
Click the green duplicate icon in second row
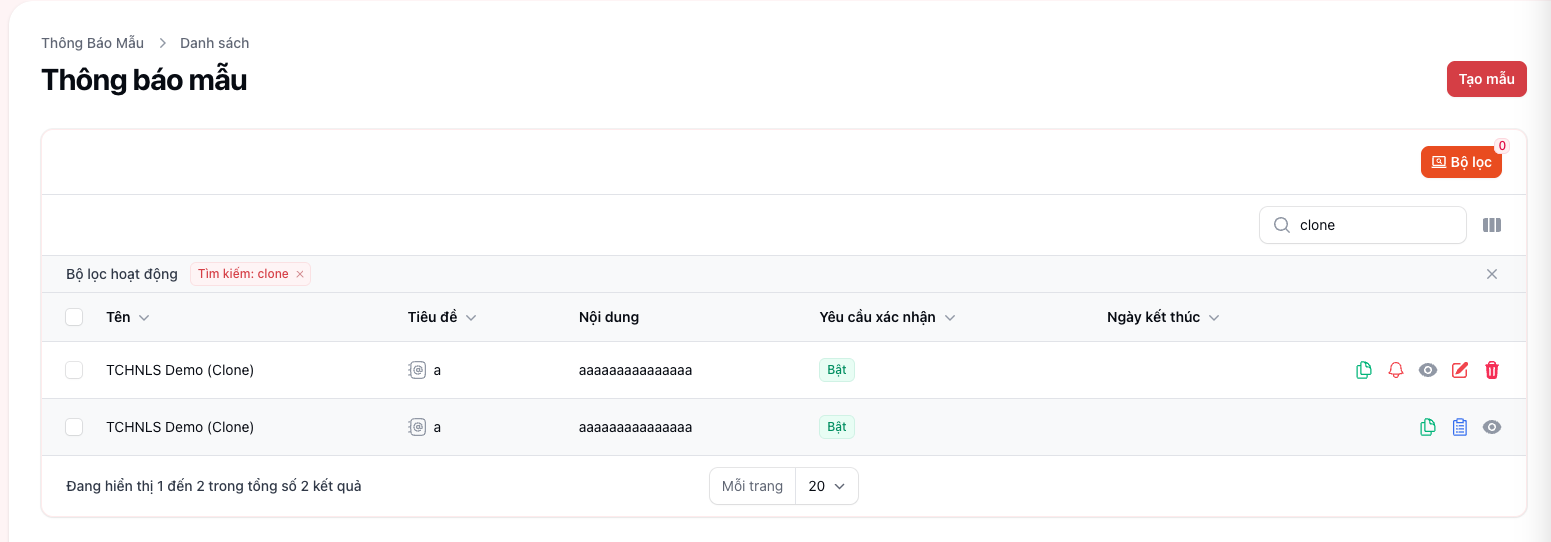1428,427
